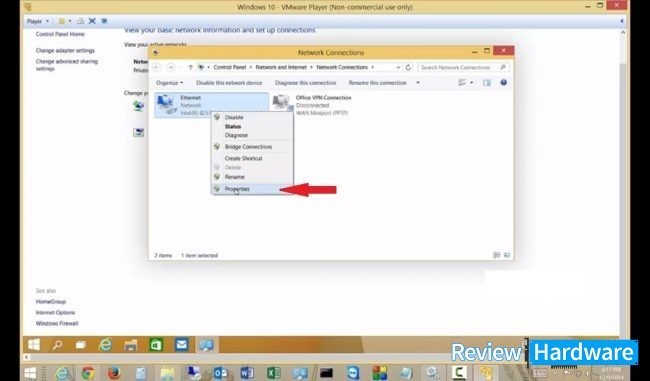Expand the Organize dropdown menu
This screenshot has height=381, width=650.
coord(169,83)
